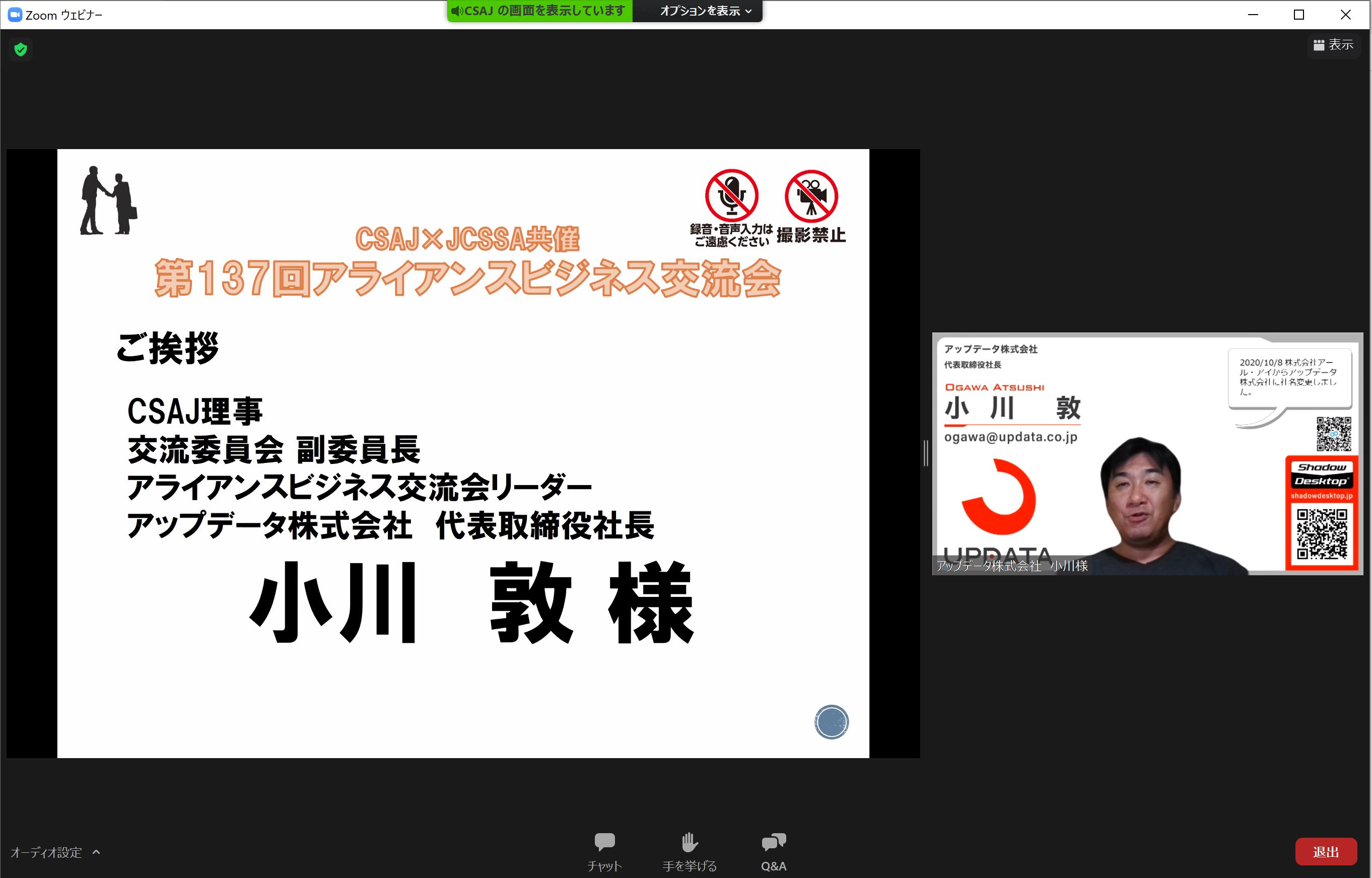The height and width of the screenshot is (878, 1372).
Task: Click the blue circle on the slide
Action: click(831, 722)
